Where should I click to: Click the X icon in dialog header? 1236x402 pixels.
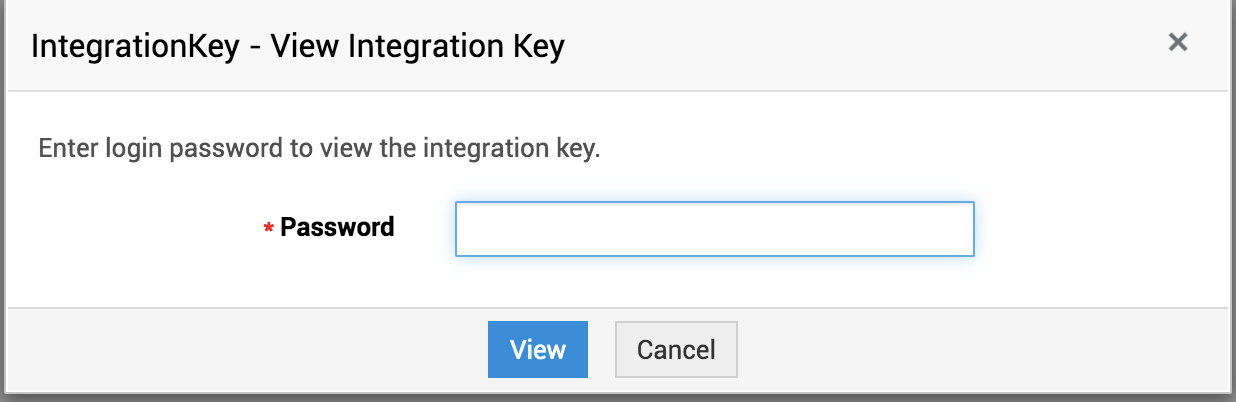[1178, 42]
